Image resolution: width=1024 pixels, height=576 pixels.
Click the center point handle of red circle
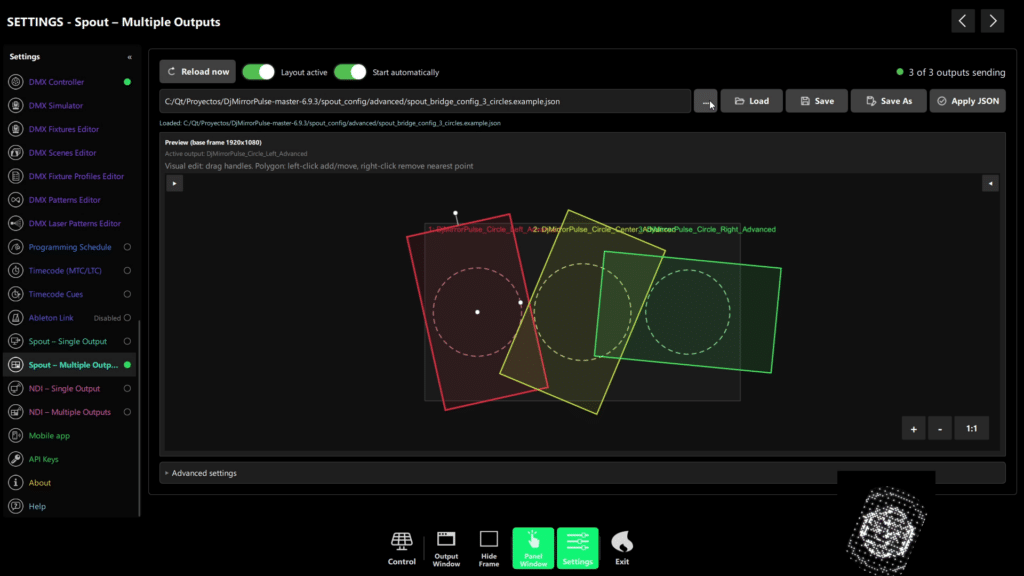pos(477,312)
